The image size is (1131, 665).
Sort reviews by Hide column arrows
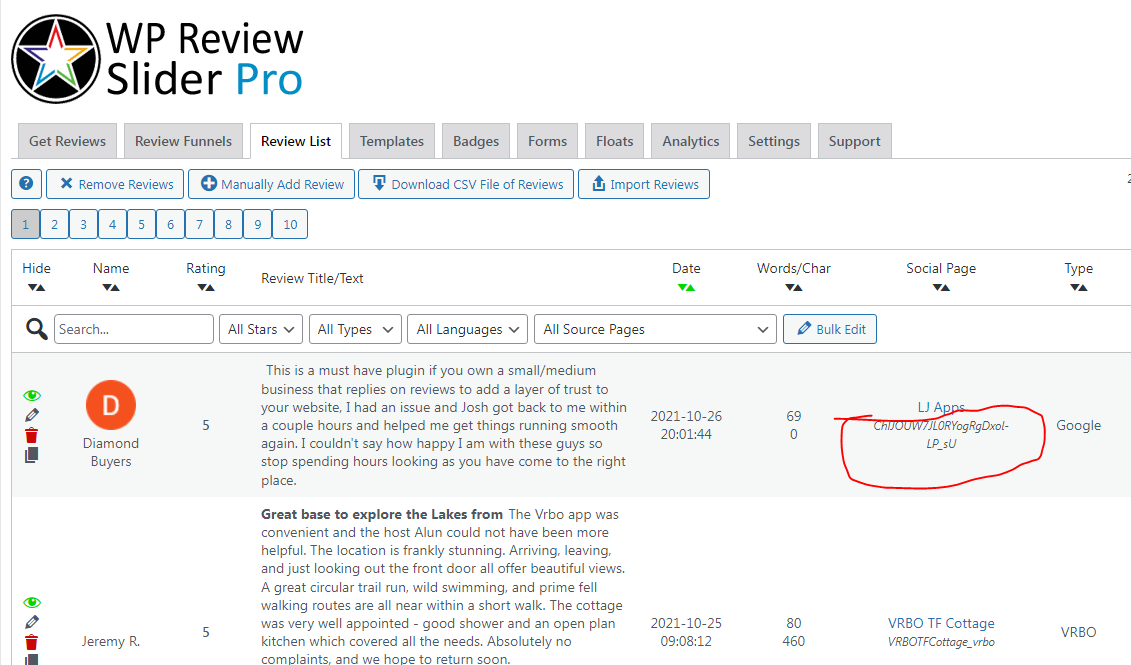[36, 288]
